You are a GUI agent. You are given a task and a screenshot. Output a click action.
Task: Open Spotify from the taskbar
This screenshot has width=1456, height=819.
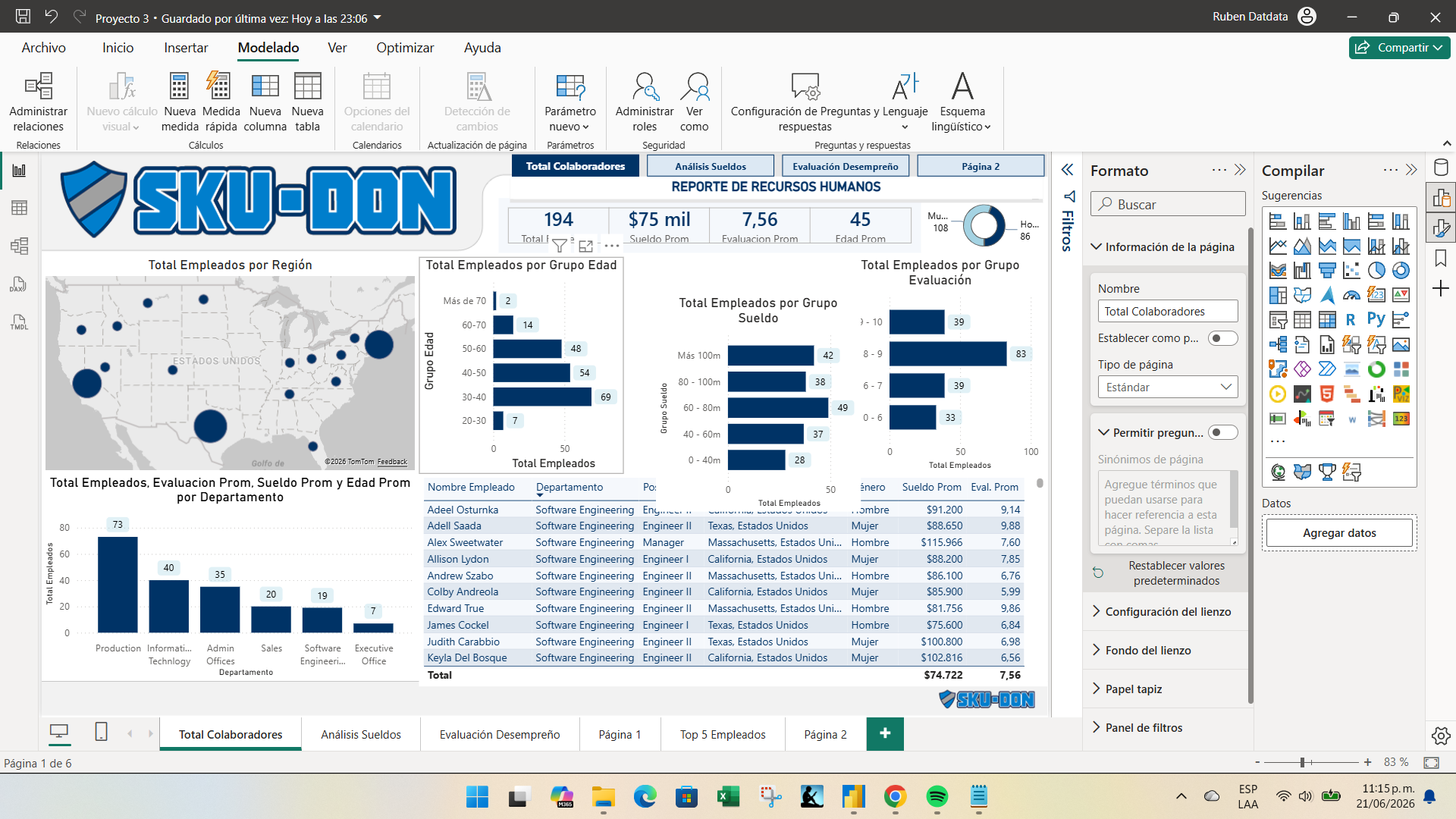(937, 797)
